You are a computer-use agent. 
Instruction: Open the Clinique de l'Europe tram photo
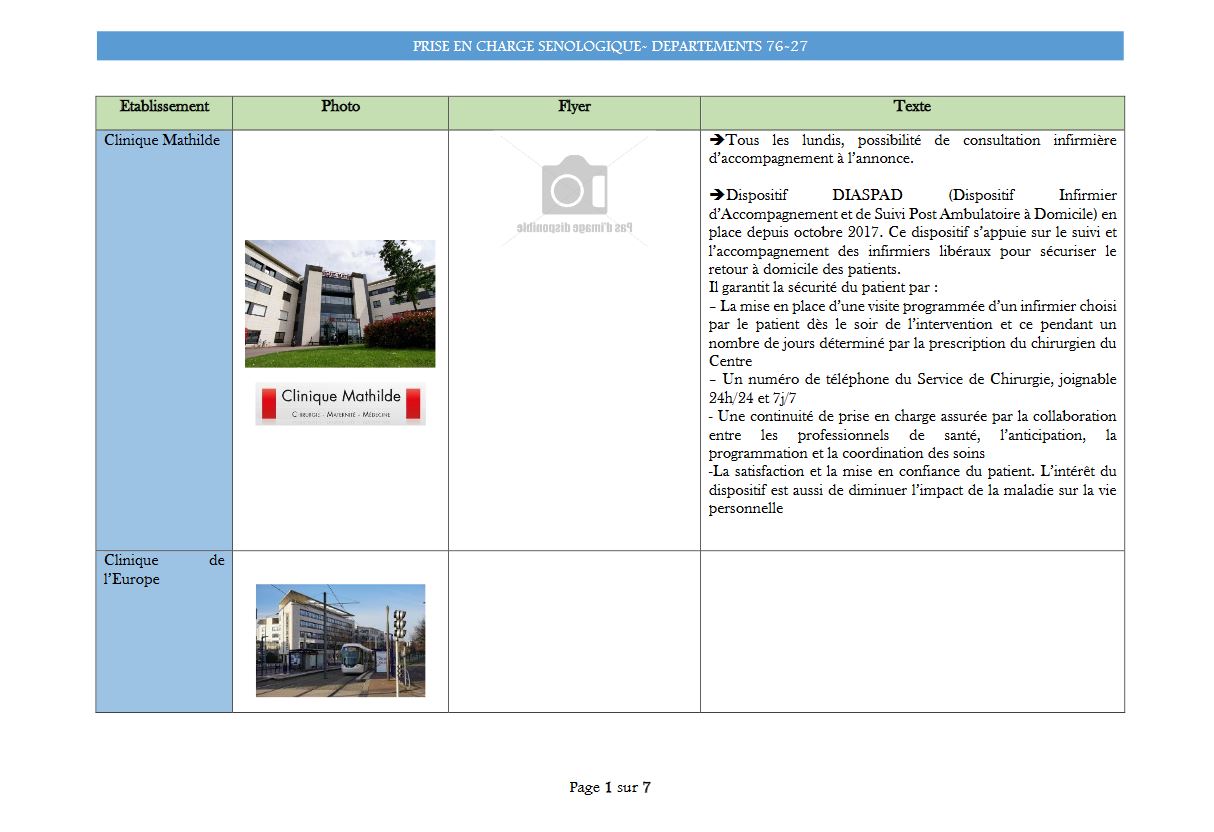pos(340,641)
